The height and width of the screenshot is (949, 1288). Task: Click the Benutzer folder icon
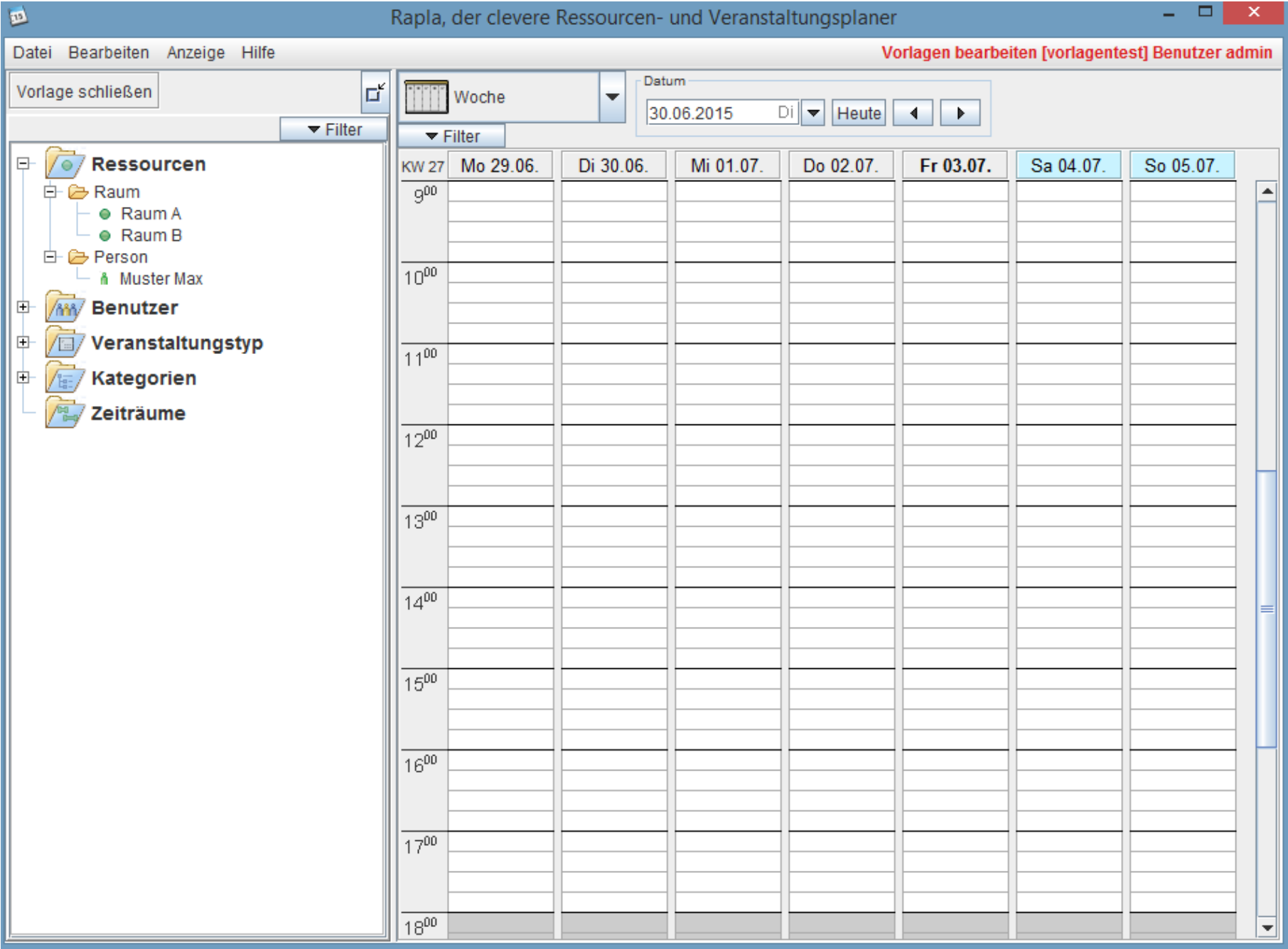pos(65,307)
